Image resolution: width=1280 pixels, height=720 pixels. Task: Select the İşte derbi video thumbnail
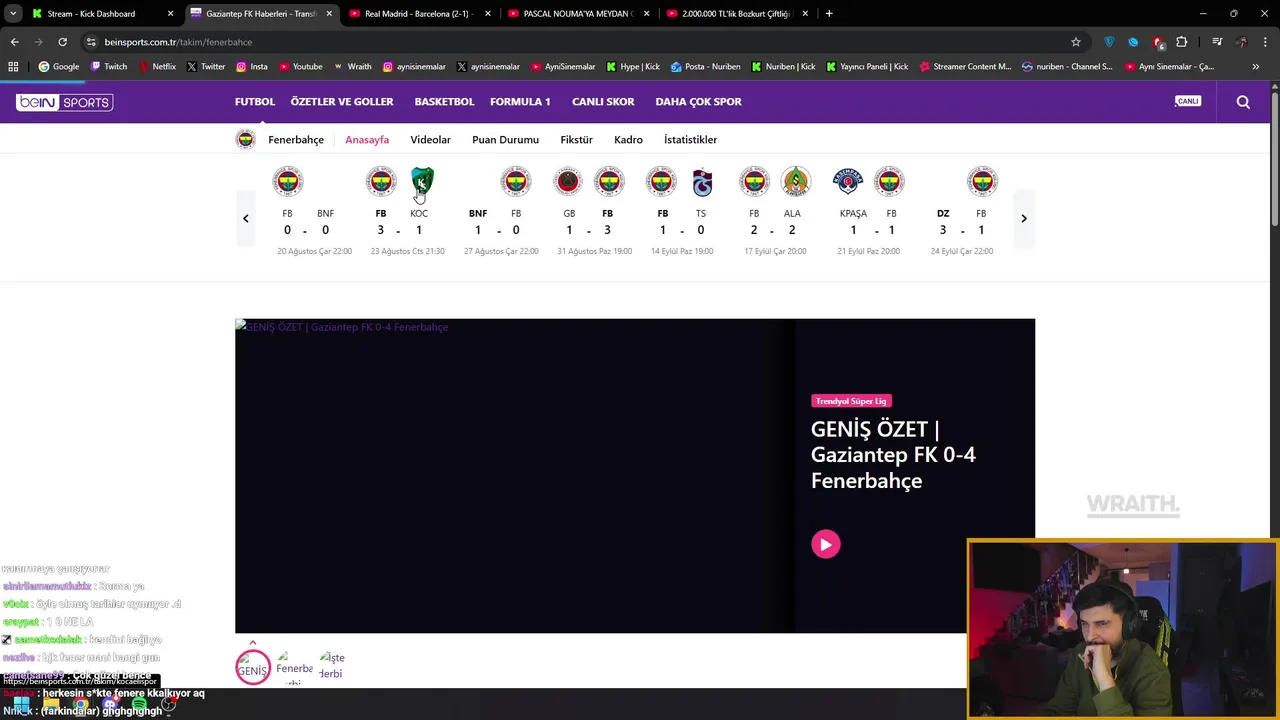pos(331,666)
